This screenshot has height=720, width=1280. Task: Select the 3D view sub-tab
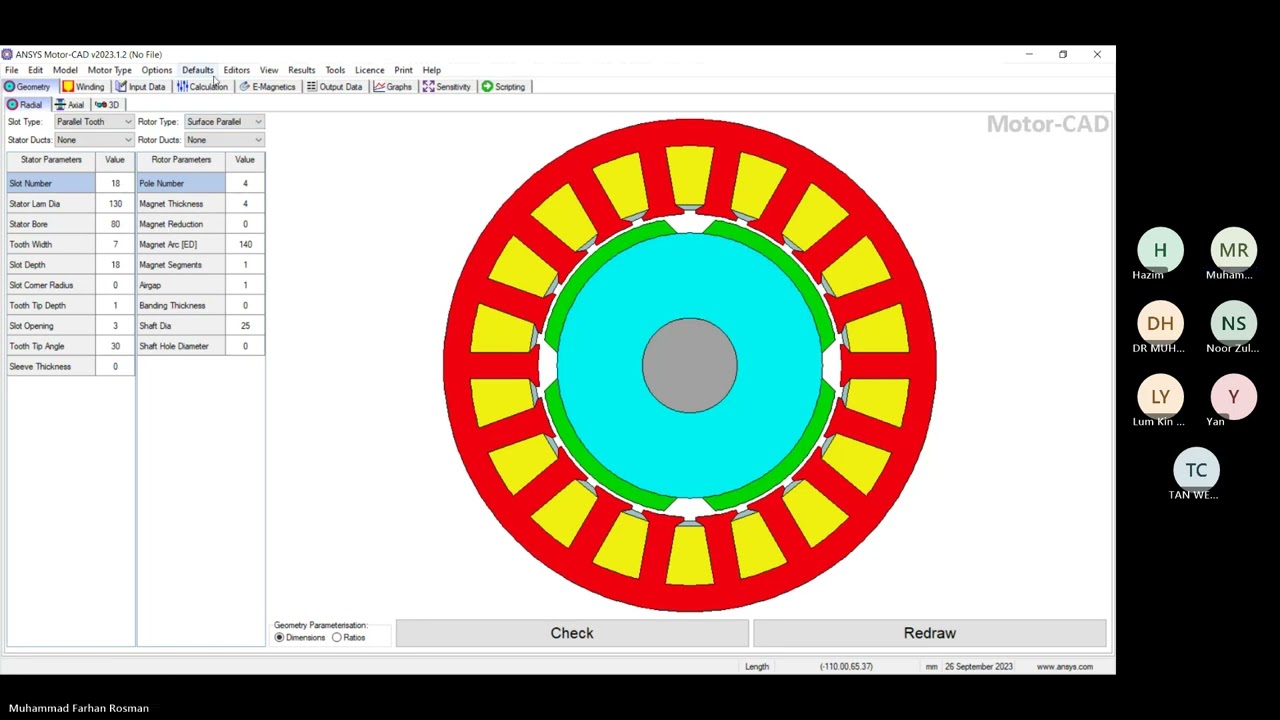107,105
